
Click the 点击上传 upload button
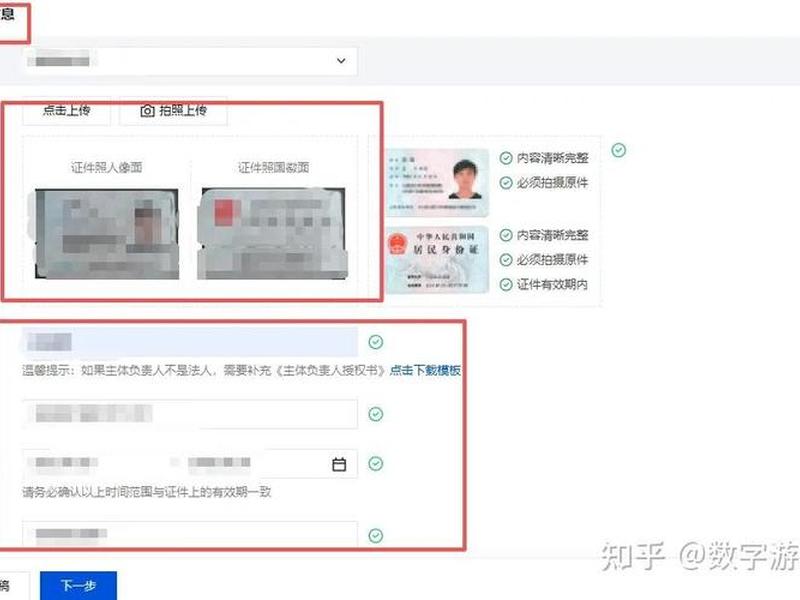click(x=66, y=111)
